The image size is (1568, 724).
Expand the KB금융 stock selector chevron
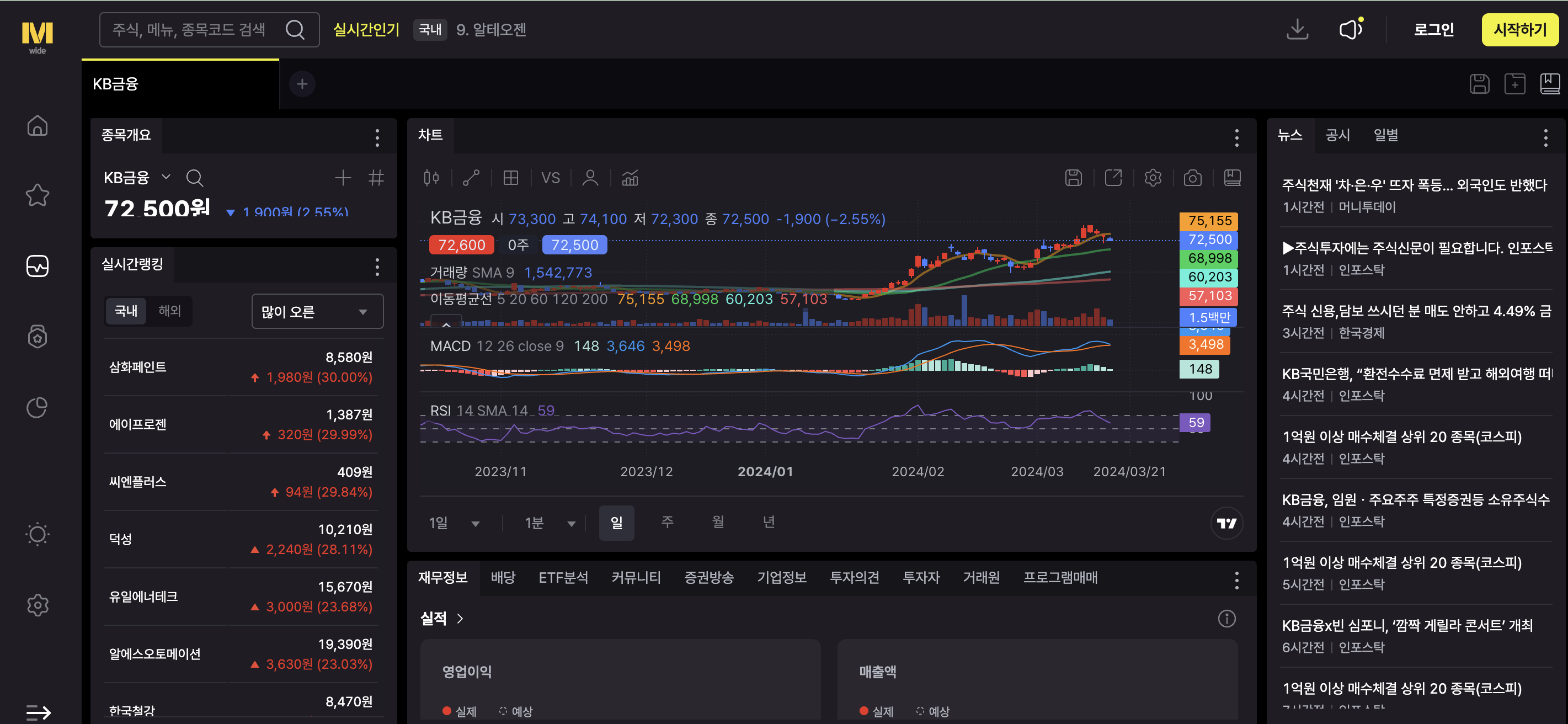165,177
